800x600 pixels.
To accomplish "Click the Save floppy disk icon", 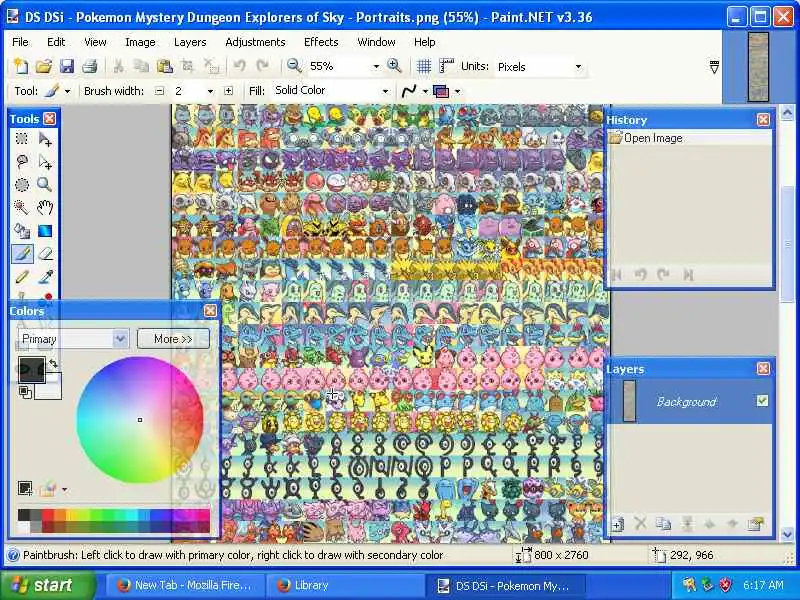I will pos(67,66).
